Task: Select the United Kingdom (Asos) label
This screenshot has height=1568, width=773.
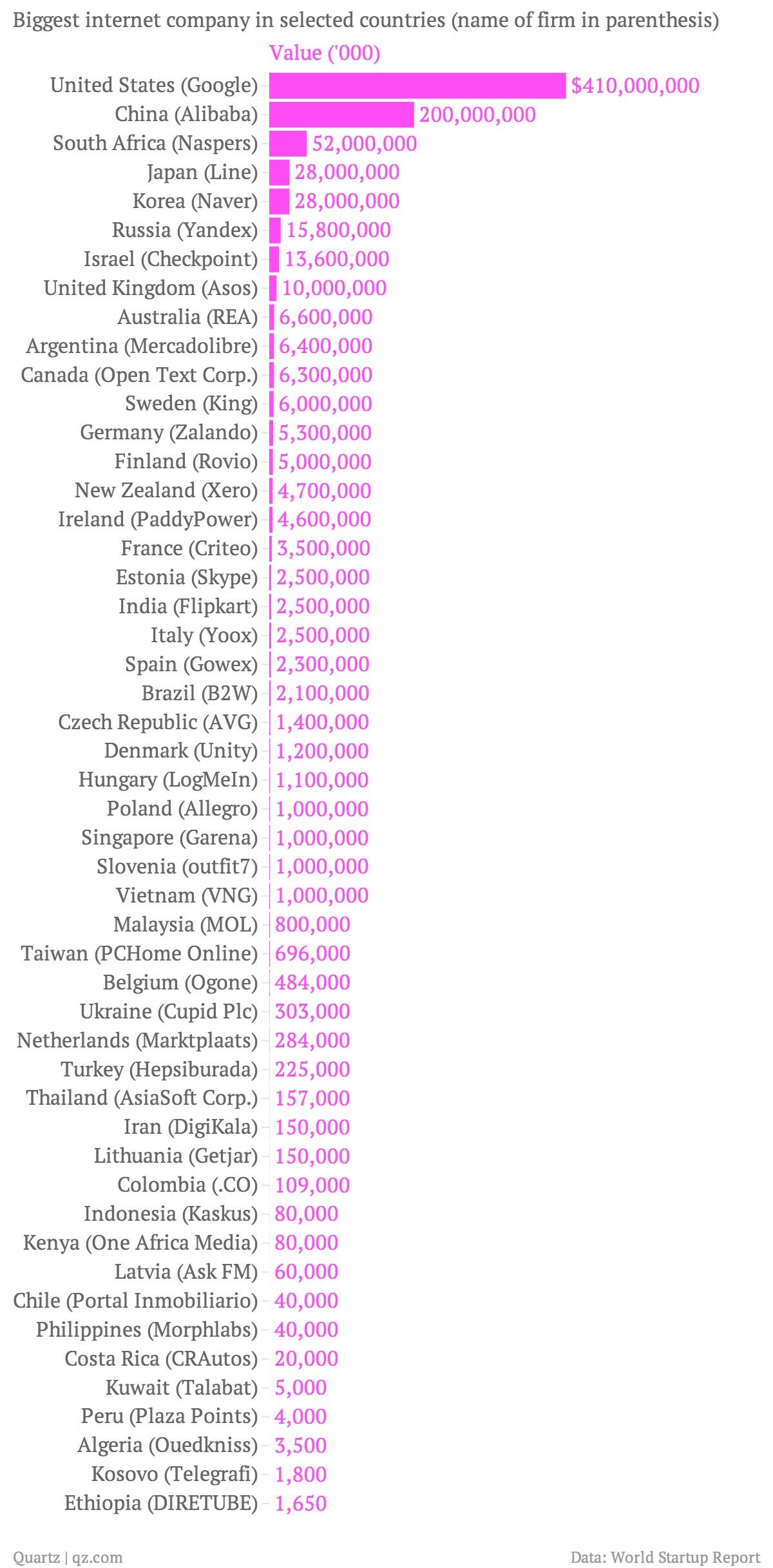Action: tap(151, 288)
